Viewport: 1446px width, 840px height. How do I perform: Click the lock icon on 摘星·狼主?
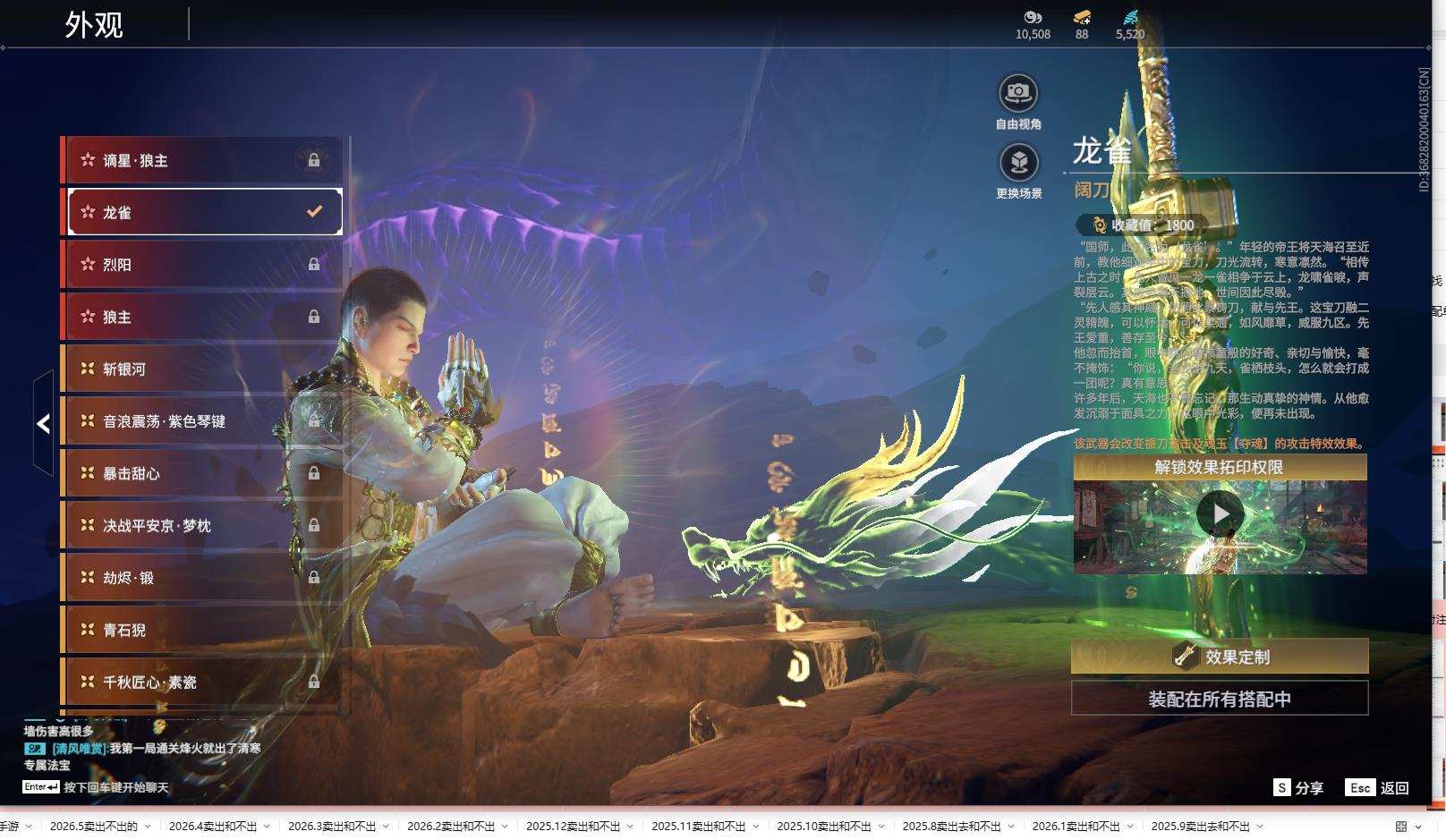point(314,160)
